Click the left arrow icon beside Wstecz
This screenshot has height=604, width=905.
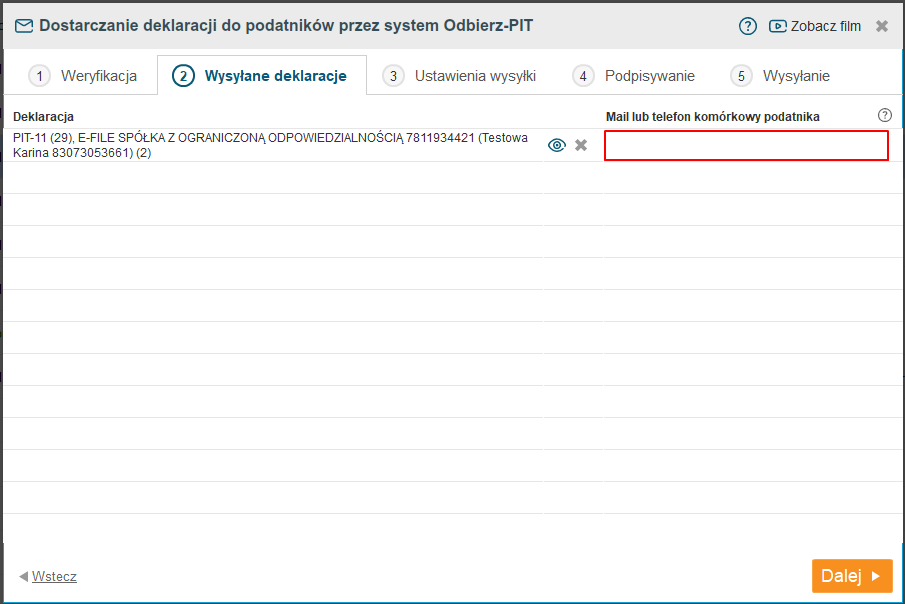click(x=23, y=577)
